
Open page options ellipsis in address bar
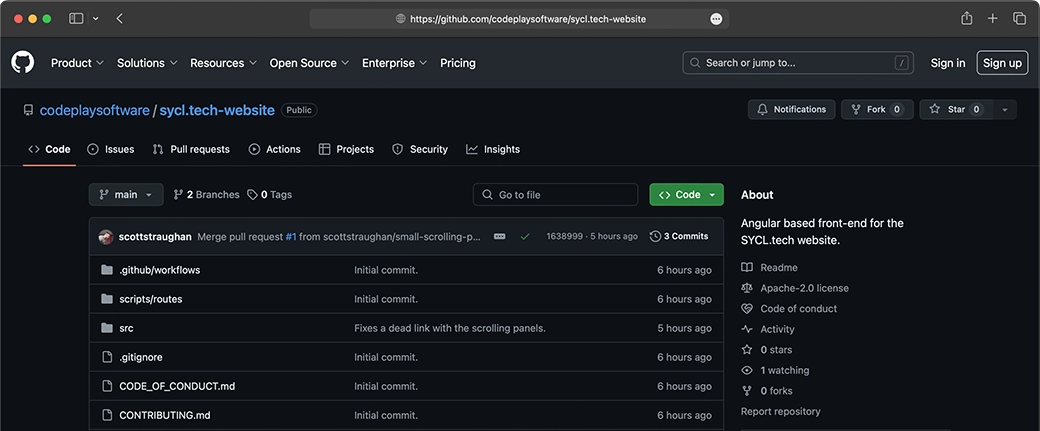click(x=716, y=19)
